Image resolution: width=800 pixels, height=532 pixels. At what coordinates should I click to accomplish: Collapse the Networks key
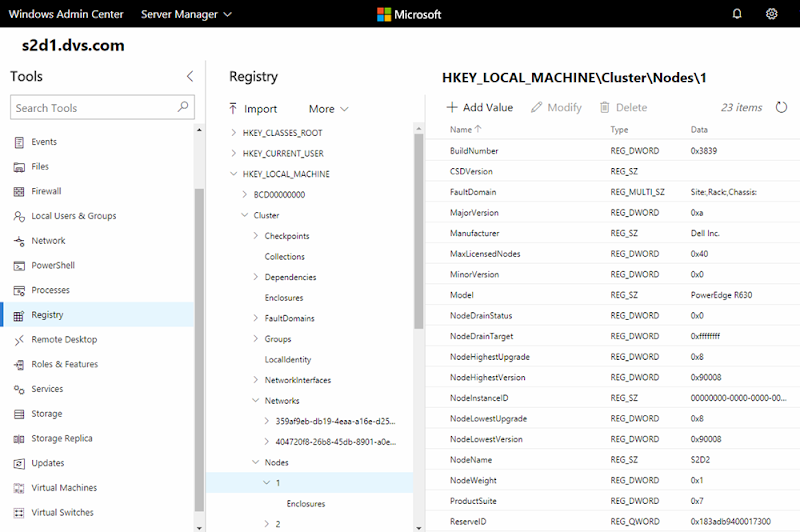pos(256,400)
